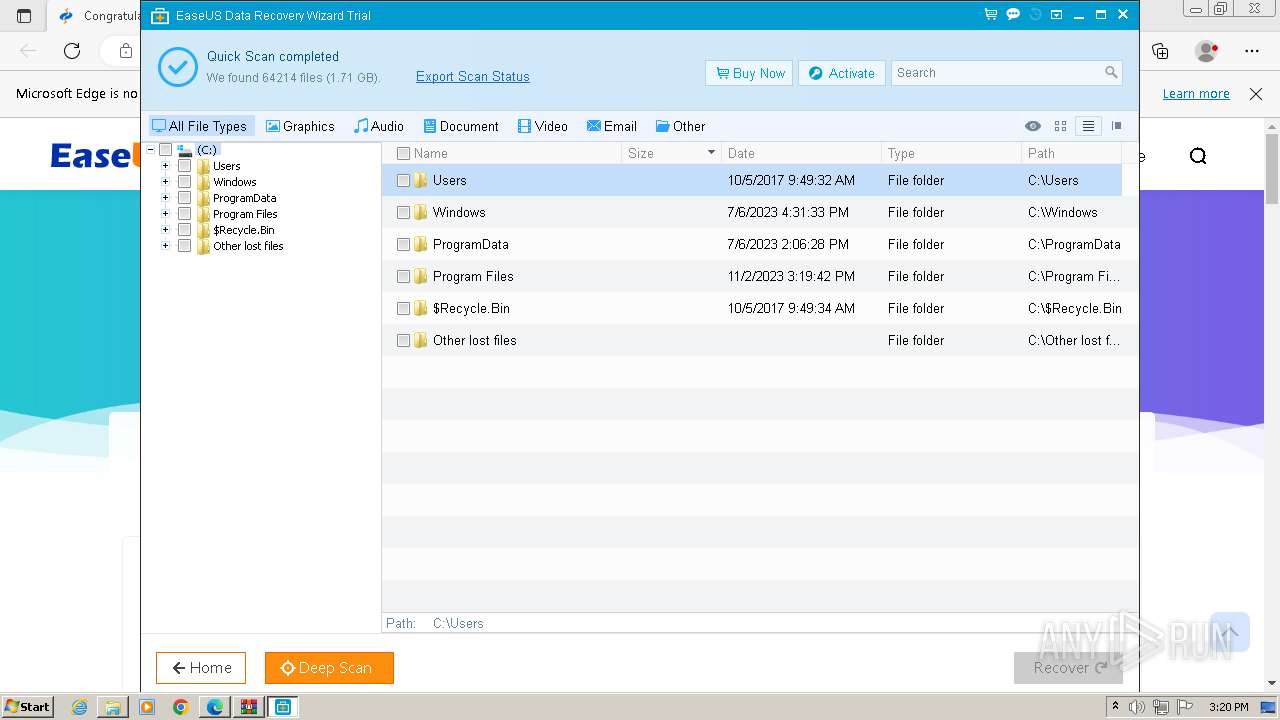Expand the $Recycle.Bin tree node
Viewport: 1280px width, 720px height.
(165, 230)
